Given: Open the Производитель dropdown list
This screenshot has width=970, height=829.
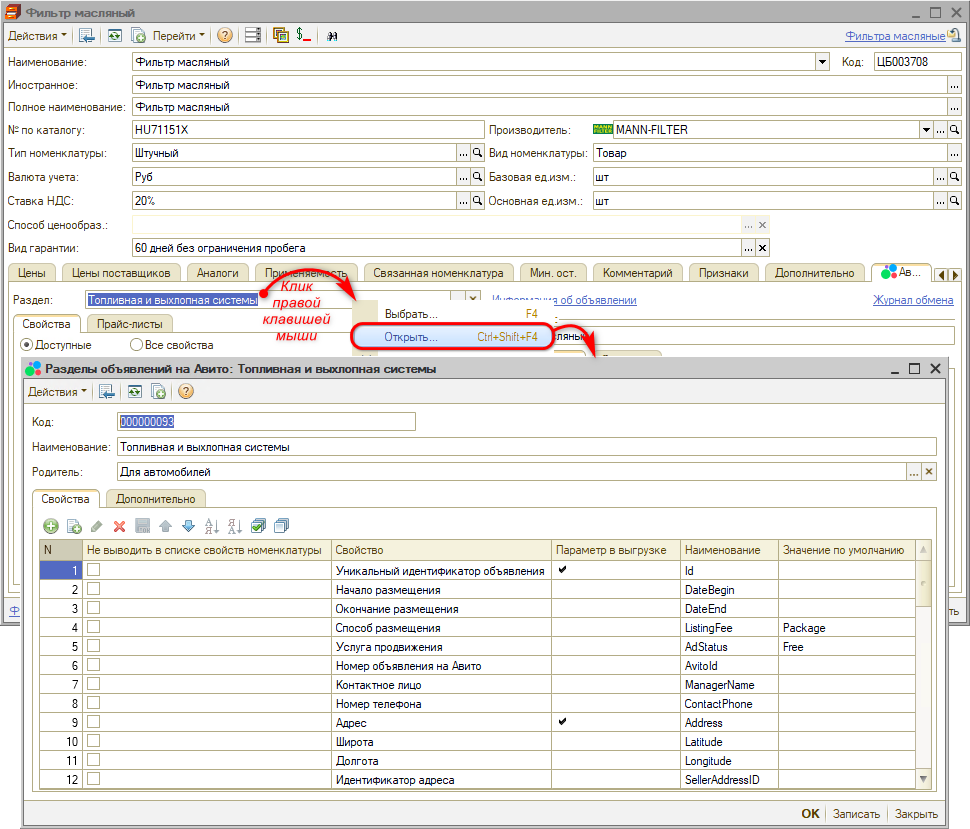Looking at the screenshot, I should [x=926, y=130].
